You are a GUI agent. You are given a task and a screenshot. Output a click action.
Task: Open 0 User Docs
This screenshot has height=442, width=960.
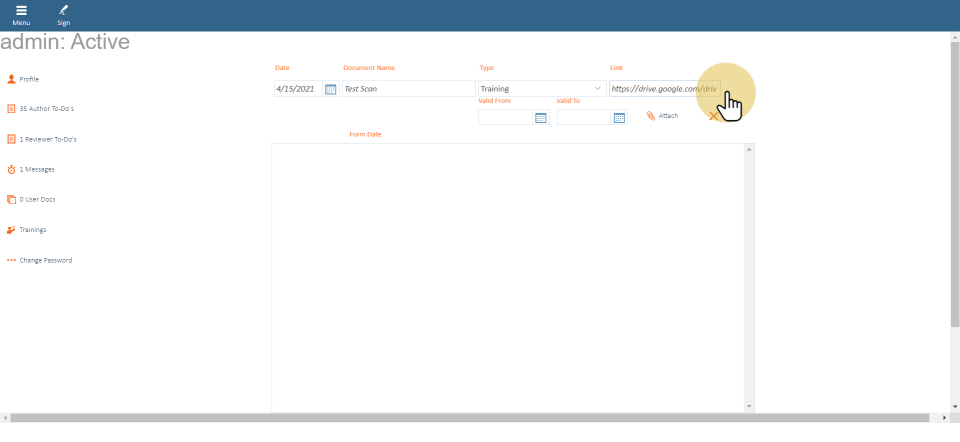coord(36,199)
